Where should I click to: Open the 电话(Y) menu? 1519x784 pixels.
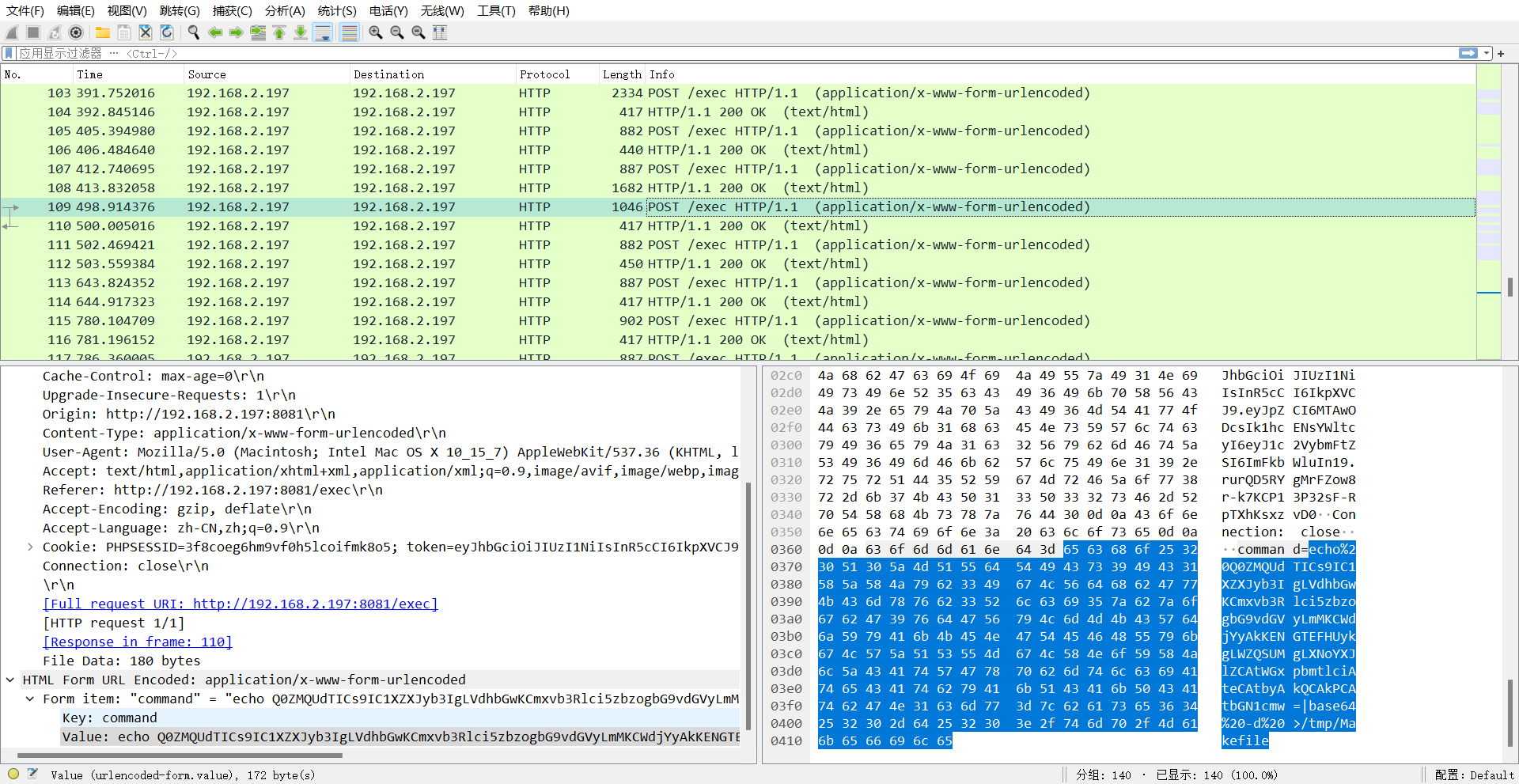click(388, 10)
